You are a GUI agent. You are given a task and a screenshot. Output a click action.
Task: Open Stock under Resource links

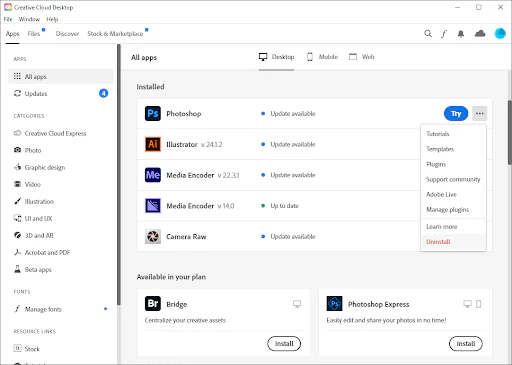coord(26,349)
